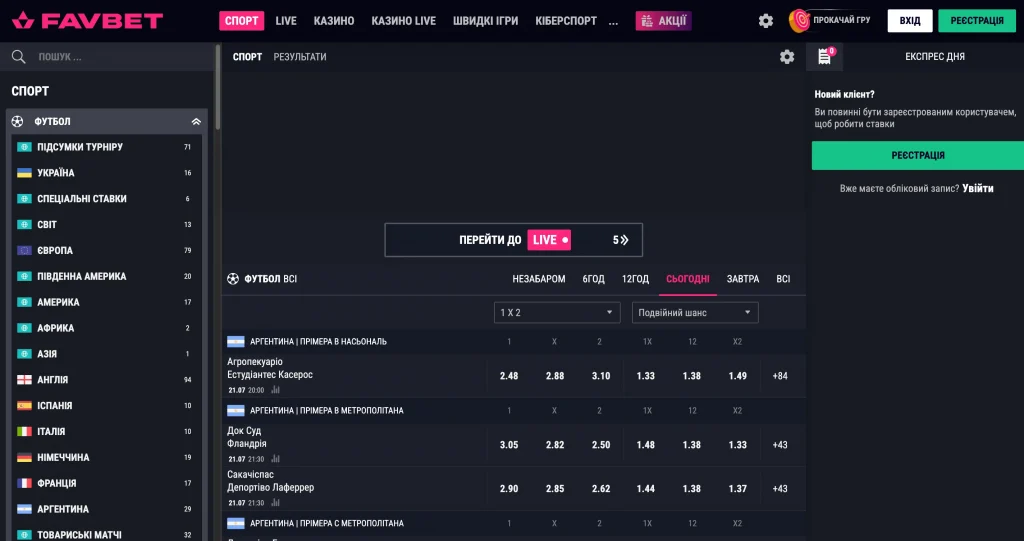Select the Спорт top menu item

(x=242, y=21)
